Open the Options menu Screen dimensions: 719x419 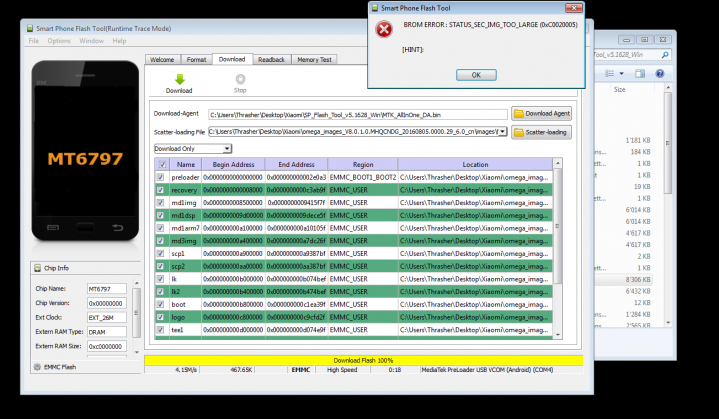(59, 41)
